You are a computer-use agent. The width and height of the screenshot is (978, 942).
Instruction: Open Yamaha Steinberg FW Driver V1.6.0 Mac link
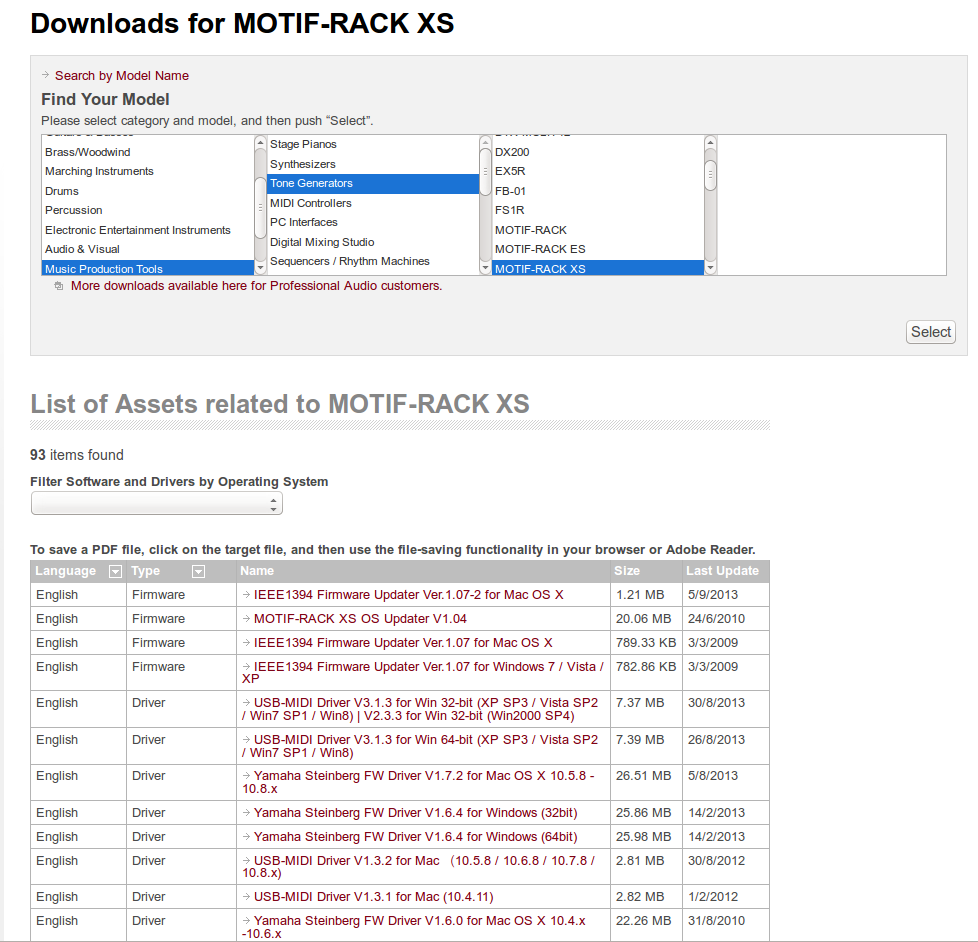414,927
